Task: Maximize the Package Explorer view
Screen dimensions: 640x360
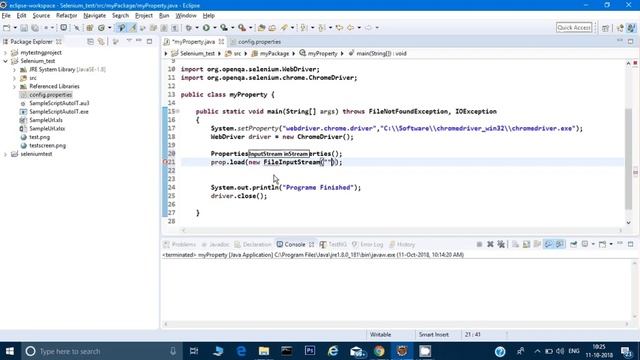Action: 149,41
